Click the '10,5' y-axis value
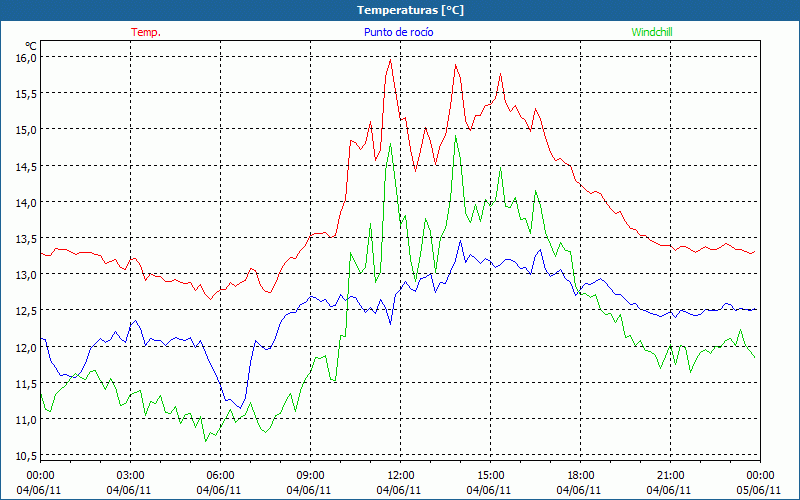This screenshot has width=800, height=500. point(26,456)
